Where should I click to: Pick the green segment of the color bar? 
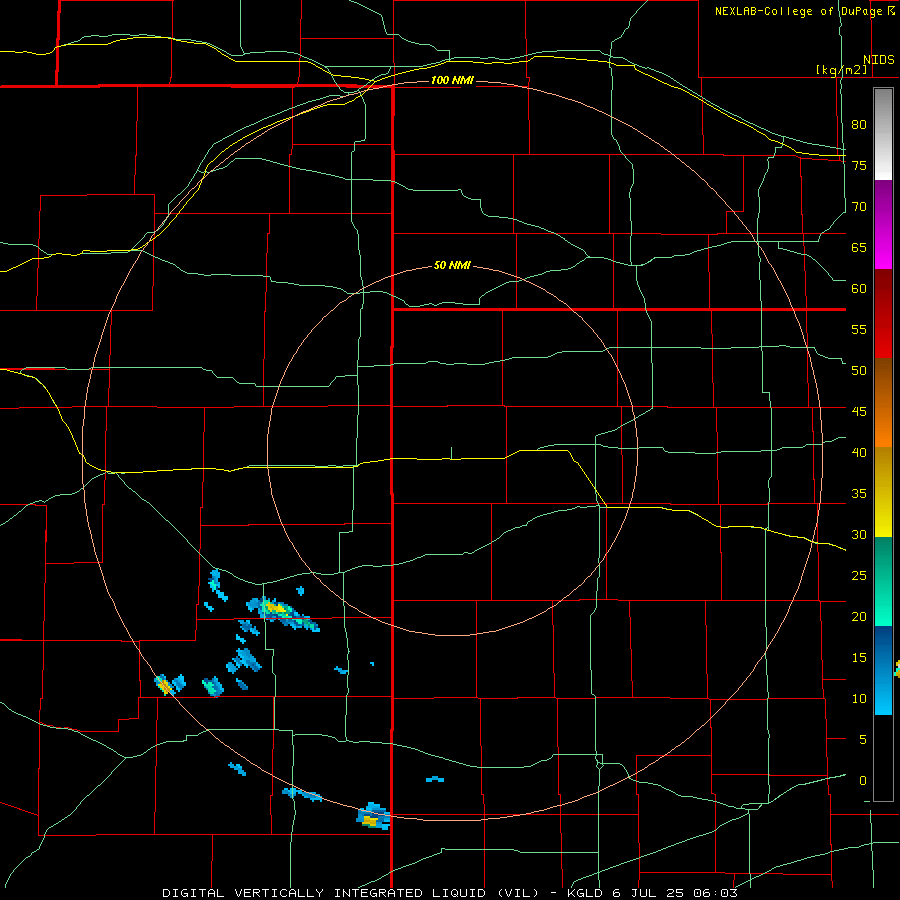(x=883, y=581)
